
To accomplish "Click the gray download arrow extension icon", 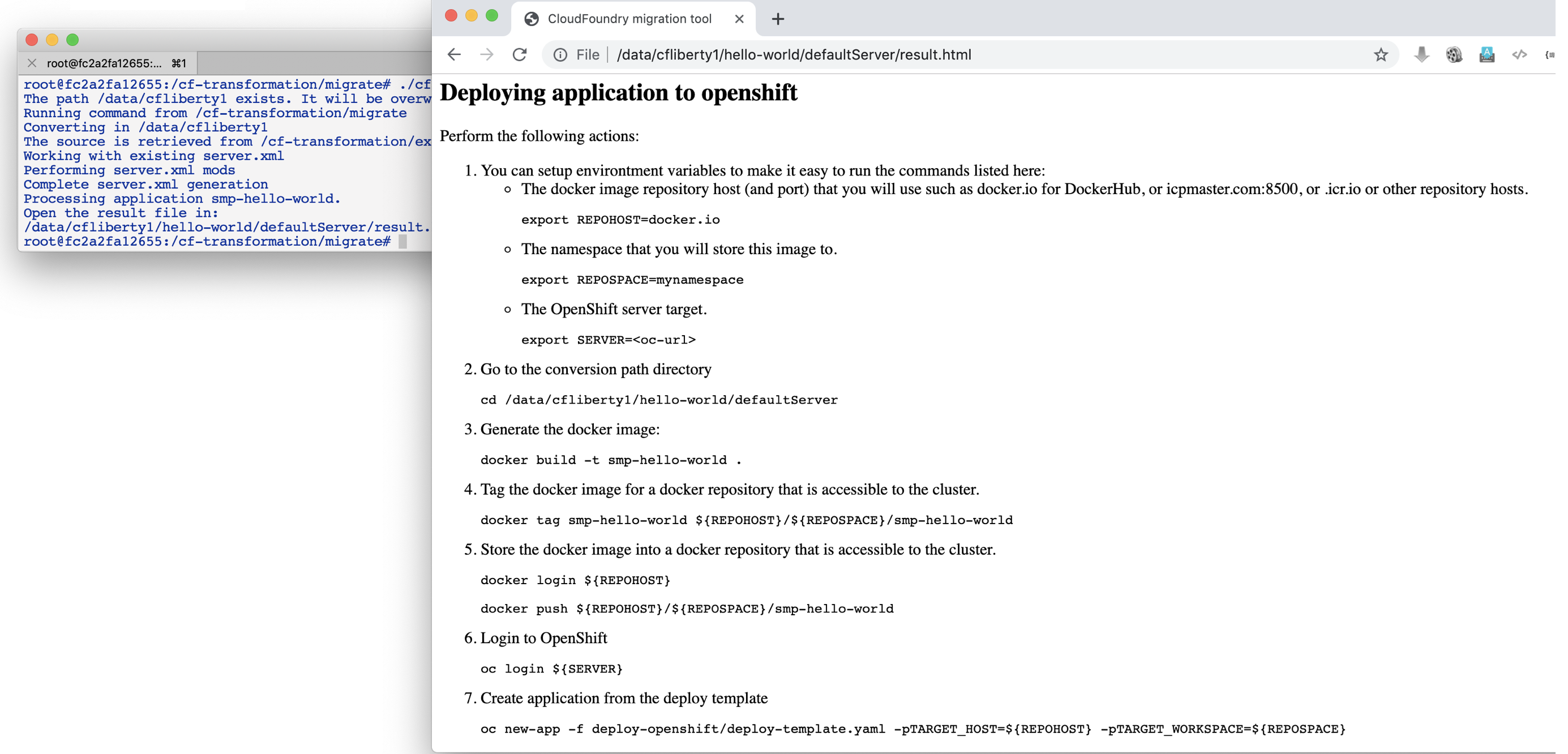I will 1421,55.
